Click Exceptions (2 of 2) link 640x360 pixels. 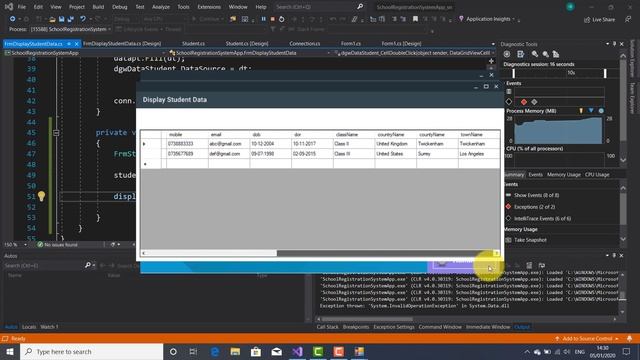point(534,207)
